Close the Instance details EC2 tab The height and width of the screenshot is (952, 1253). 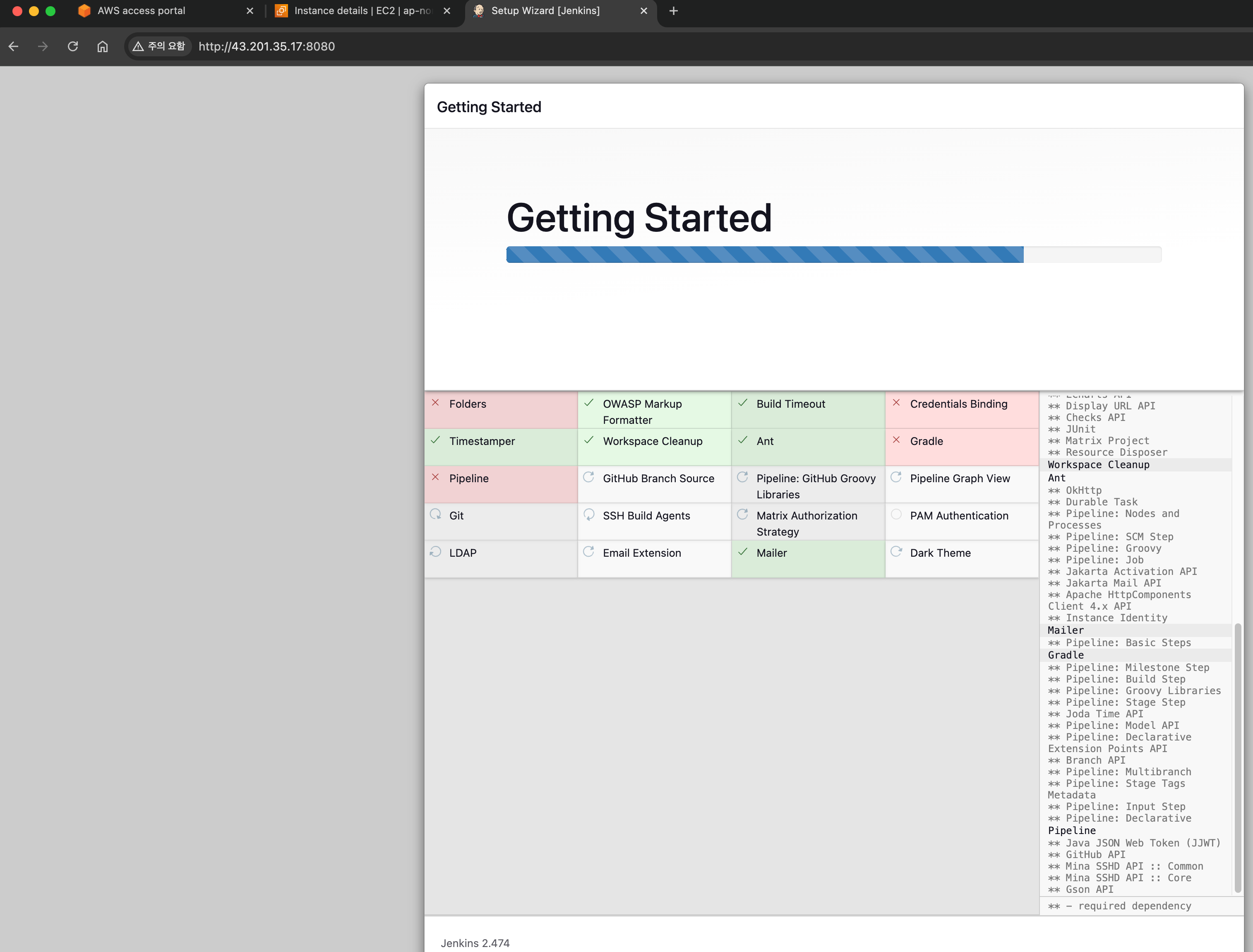click(447, 11)
